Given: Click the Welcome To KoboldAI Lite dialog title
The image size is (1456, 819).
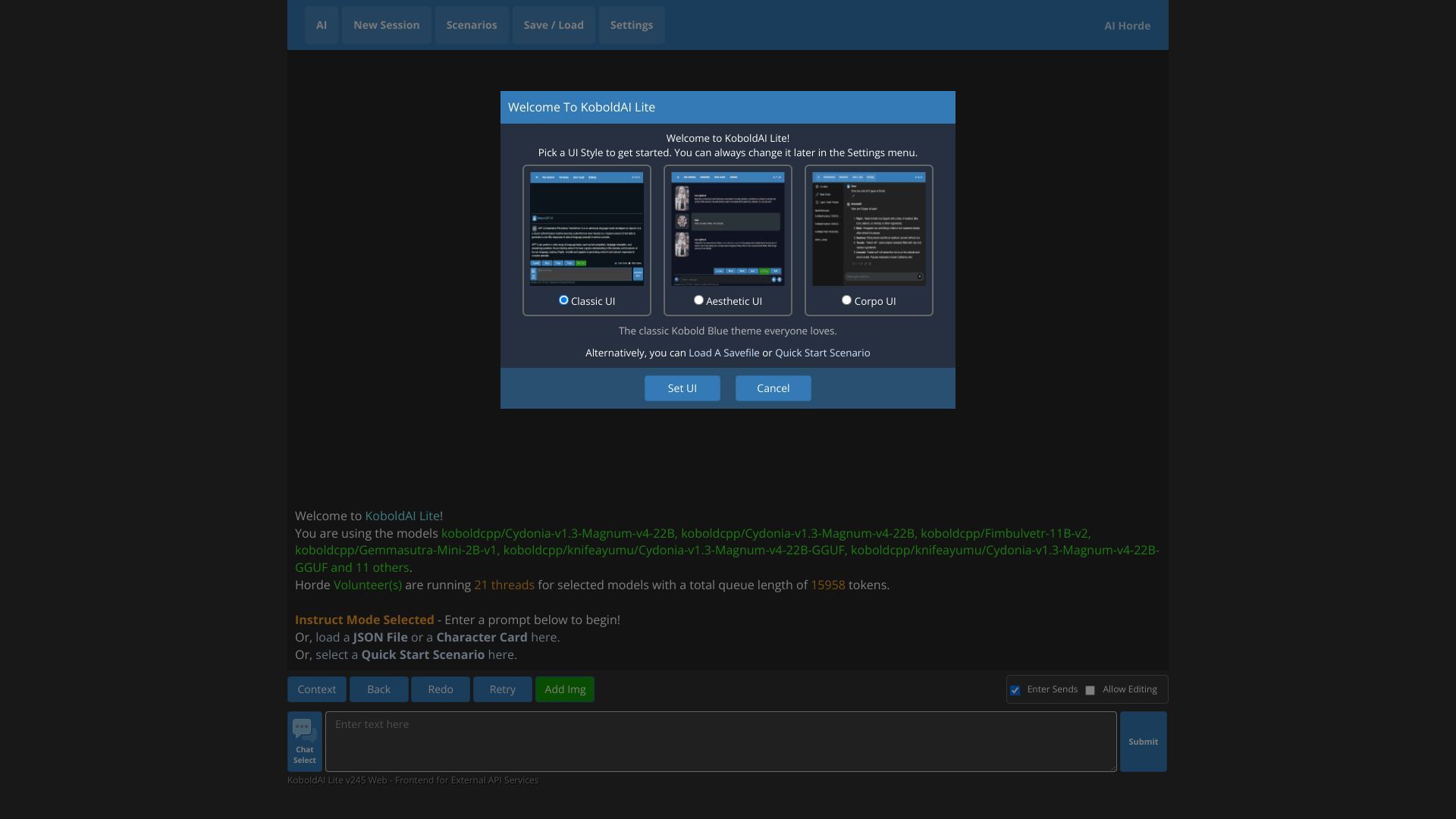Looking at the screenshot, I should (582, 108).
